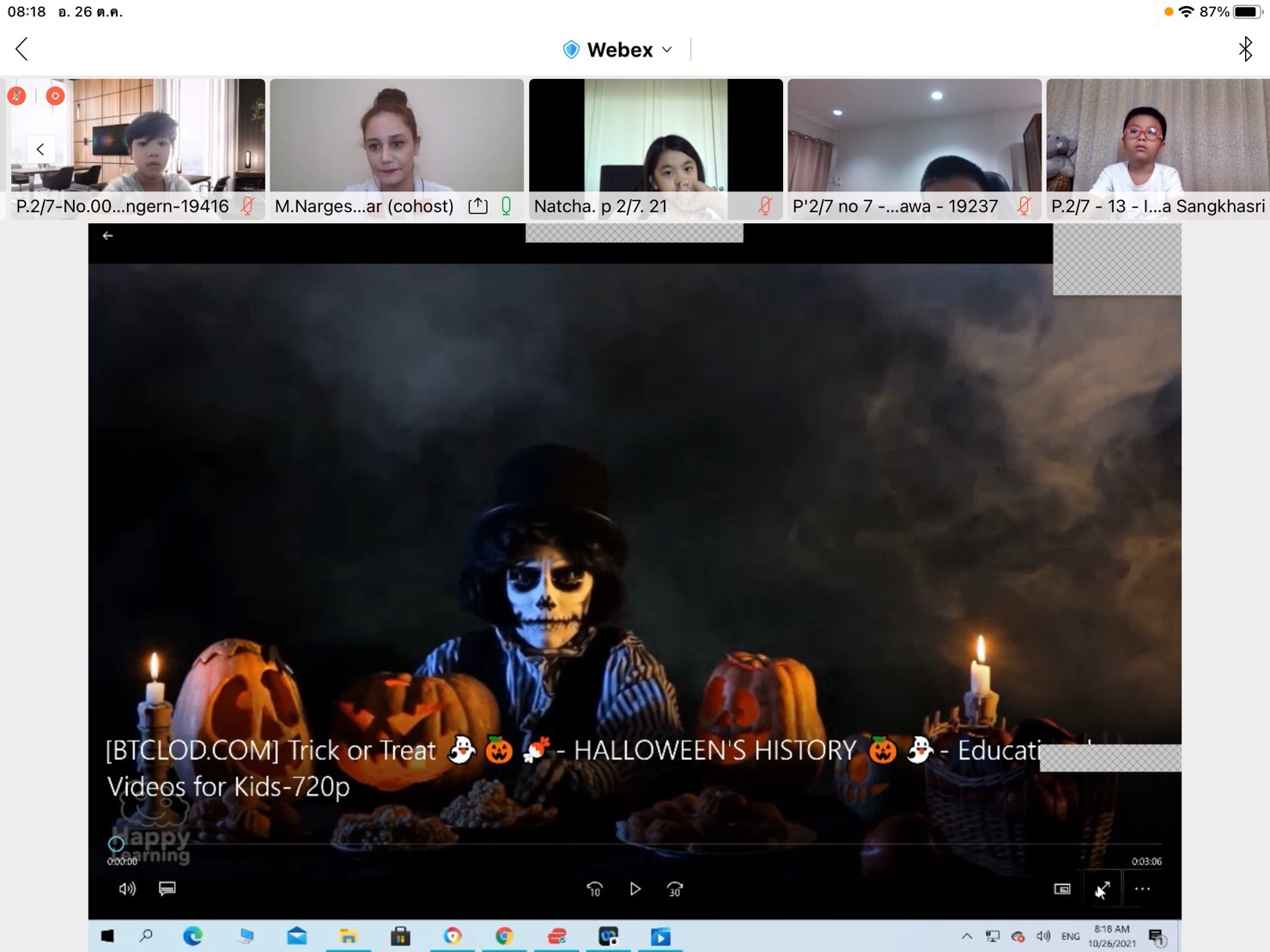The image size is (1270, 952).
Task: Open the player's more options ellipsis
Action: click(1142, 889)
